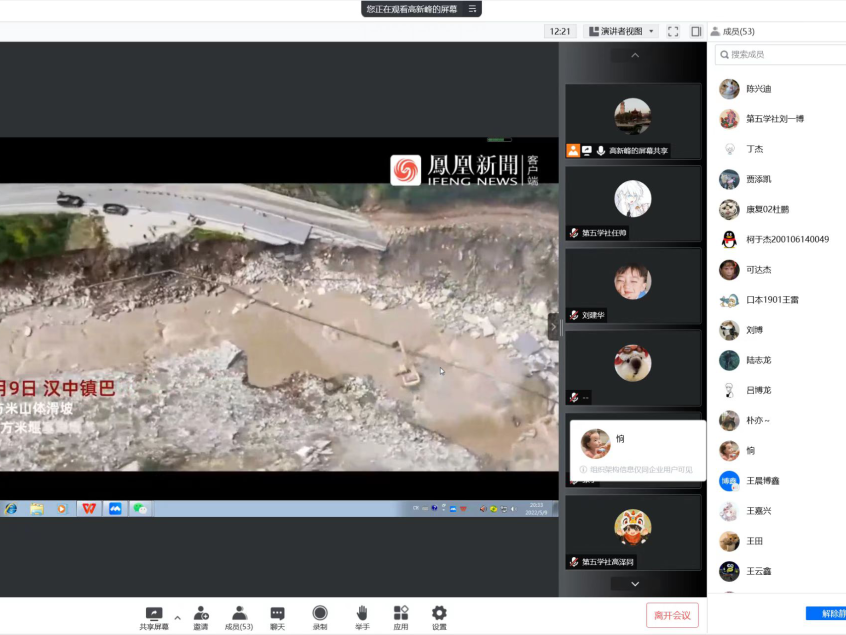
Task: Toggle the side panel layout icon
Action: pyautogui.click(x=696, y=31)
